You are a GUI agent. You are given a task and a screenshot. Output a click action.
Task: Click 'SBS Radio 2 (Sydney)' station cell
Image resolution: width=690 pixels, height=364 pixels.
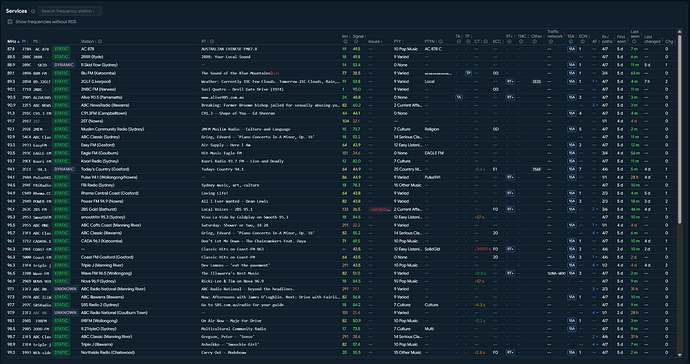100,305
